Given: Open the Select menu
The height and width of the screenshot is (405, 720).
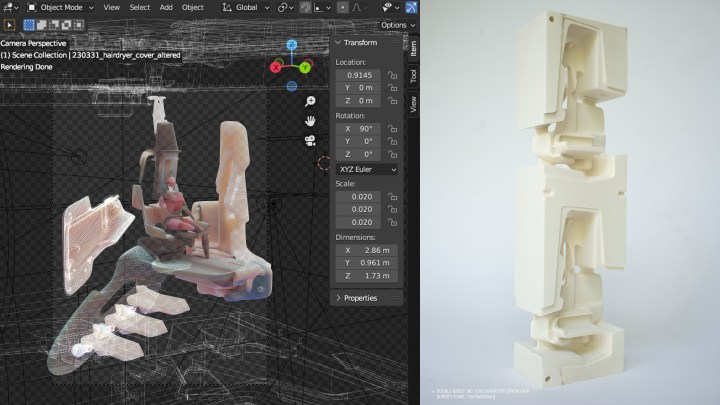Looking at the screenshot, I should [139, 7].
